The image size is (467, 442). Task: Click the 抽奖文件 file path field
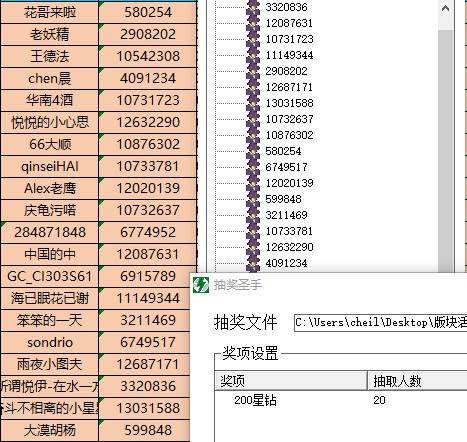381,323
